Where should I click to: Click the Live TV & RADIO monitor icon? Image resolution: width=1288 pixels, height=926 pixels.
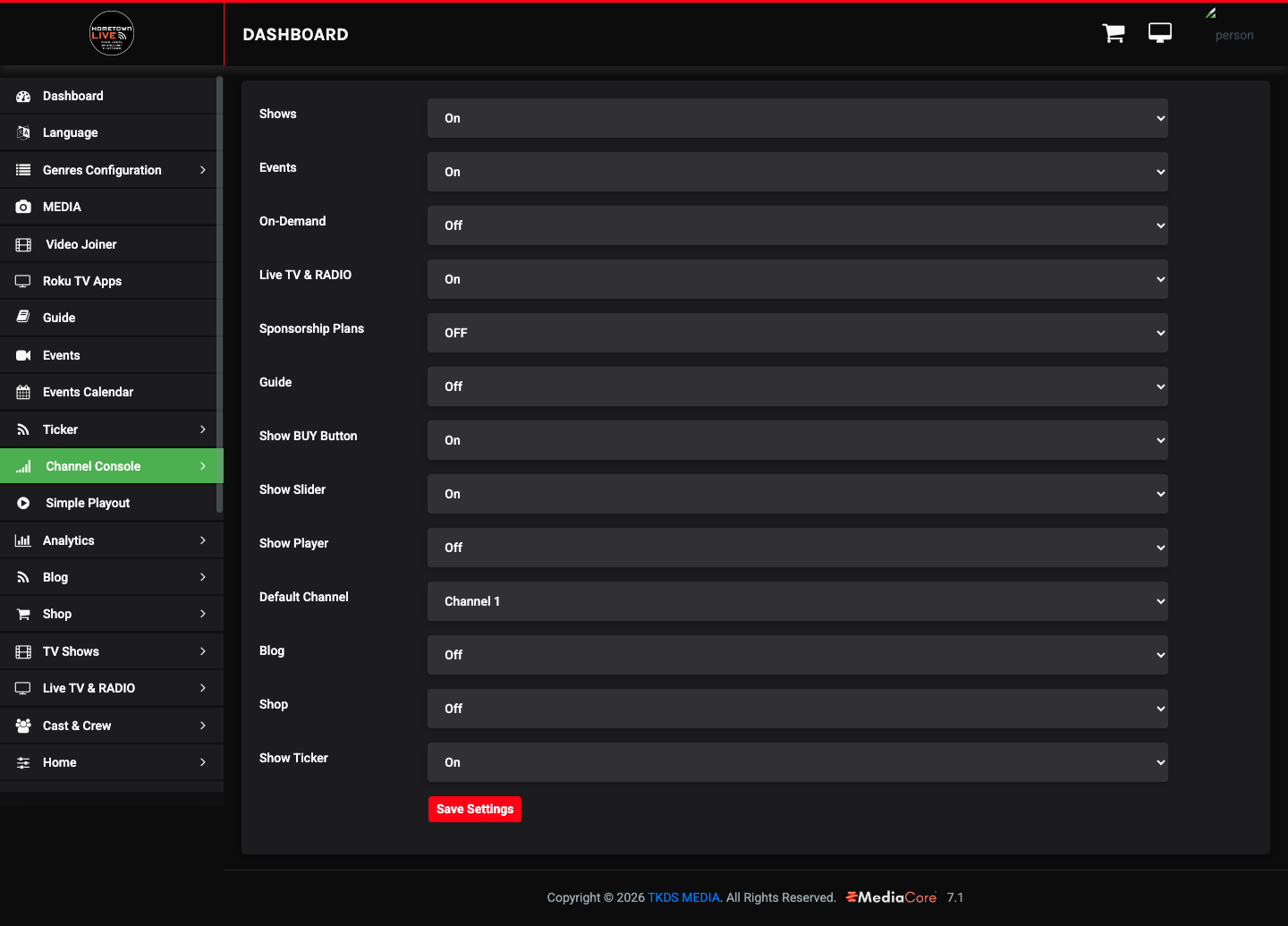click(23, 688)
